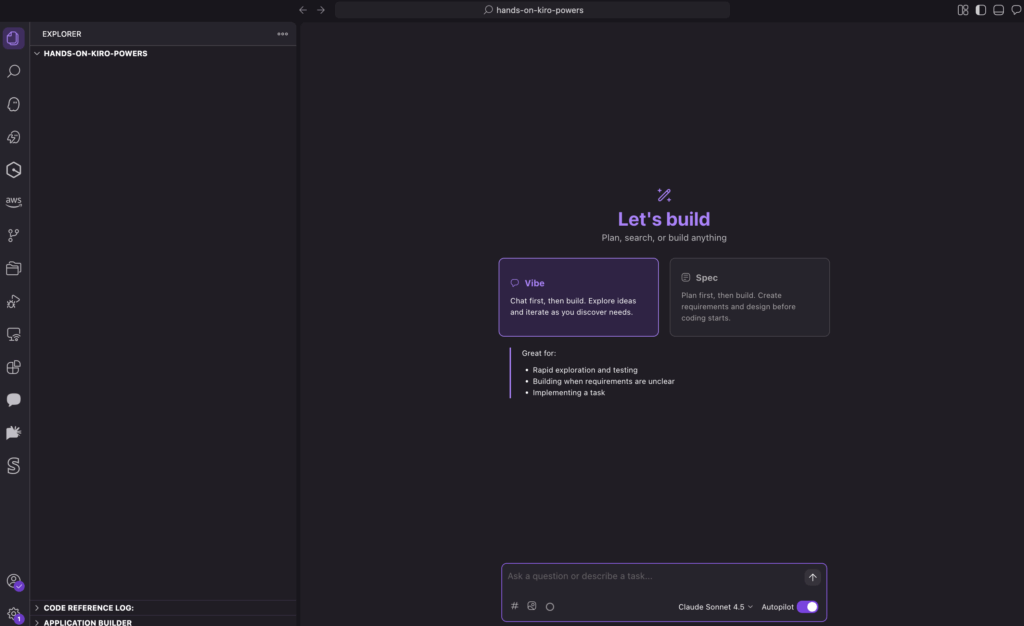
Task: Click the send arrow in chat box
Action: (x=812, y=577)
